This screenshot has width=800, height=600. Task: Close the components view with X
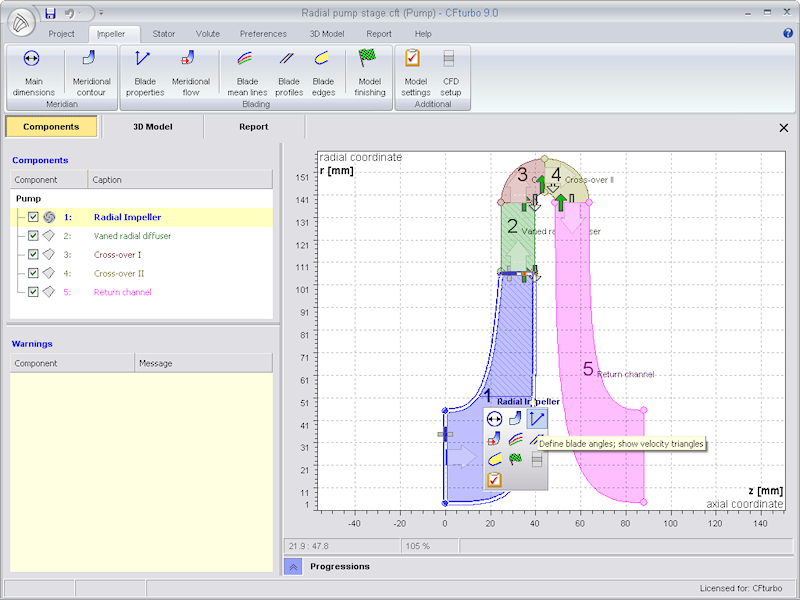(784, 128)
